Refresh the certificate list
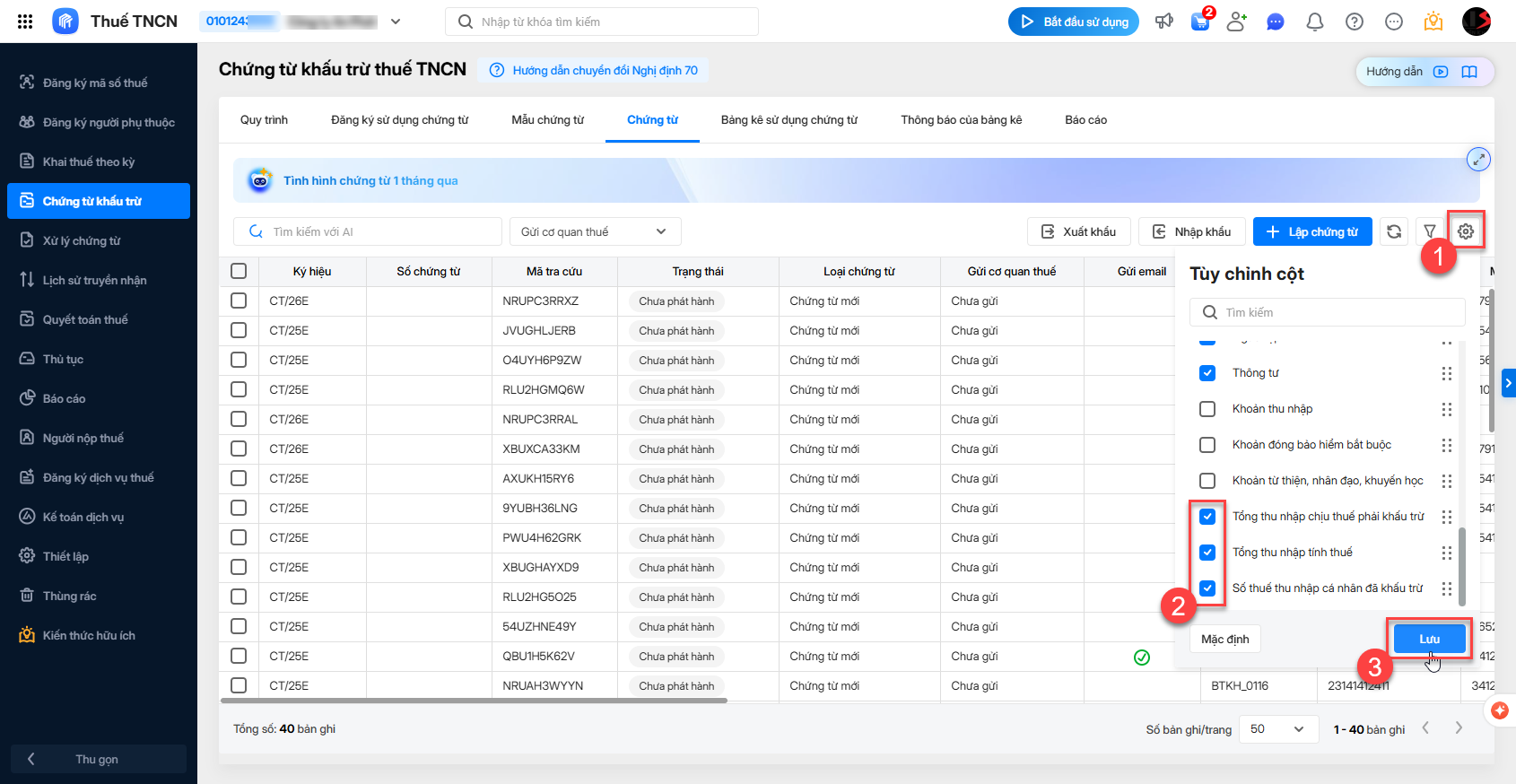Image resolution: width=1516 pixels, height=784 pixels. (x=1394, y=231)
